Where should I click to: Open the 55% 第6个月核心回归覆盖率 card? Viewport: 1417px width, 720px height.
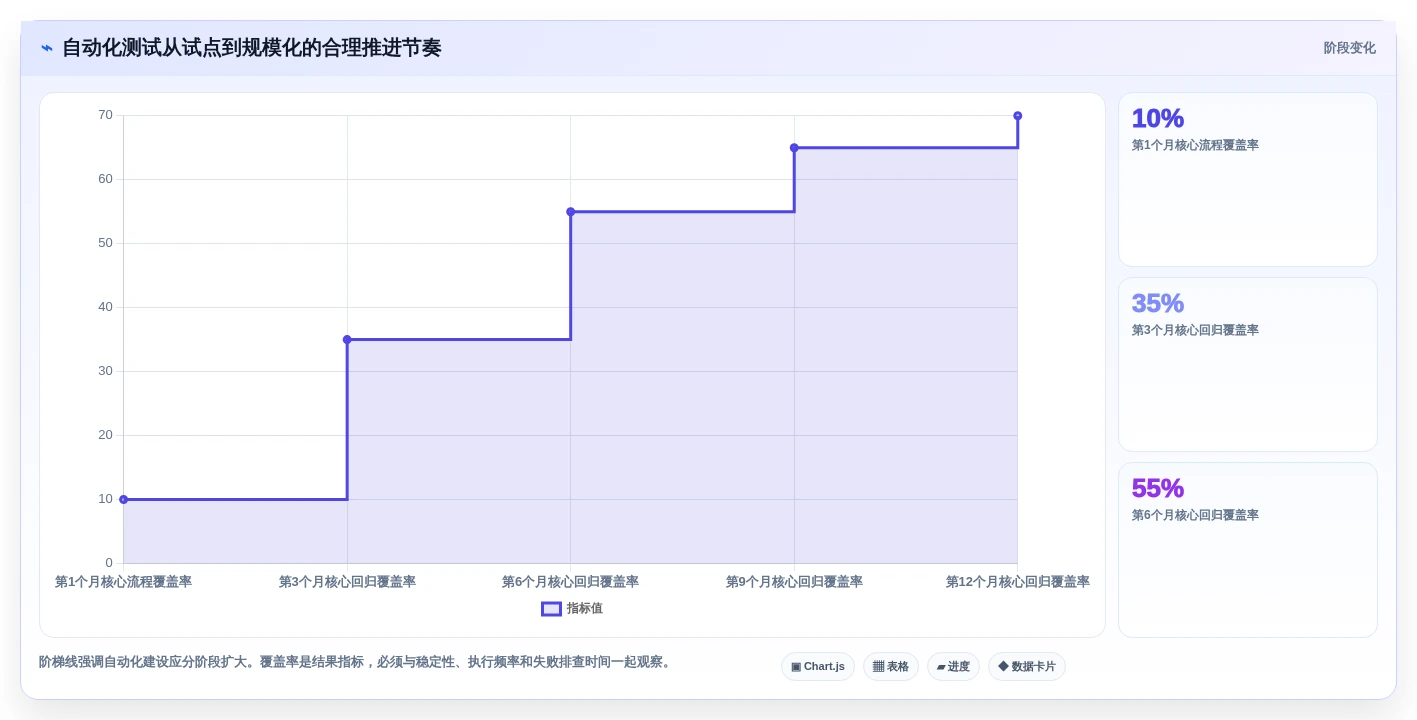pyautogui.click(x=1247, y=550)
